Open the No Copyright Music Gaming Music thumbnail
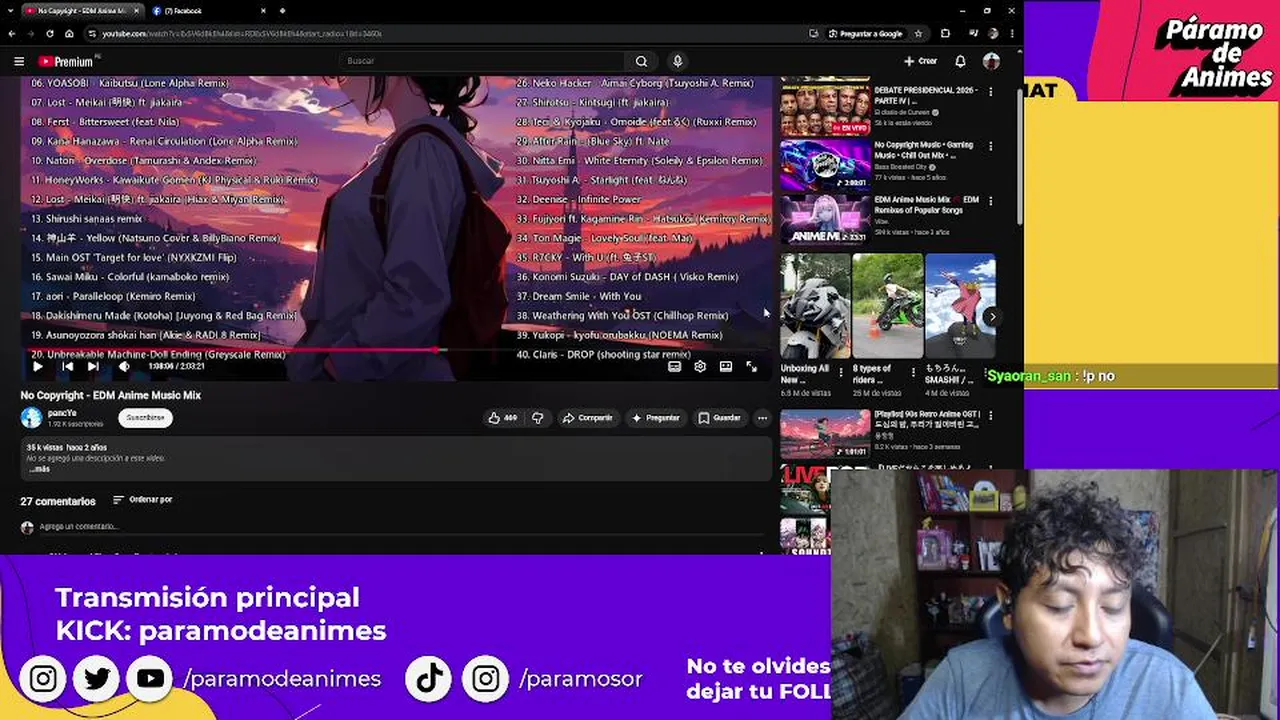1280x720 pixels. 825,164
